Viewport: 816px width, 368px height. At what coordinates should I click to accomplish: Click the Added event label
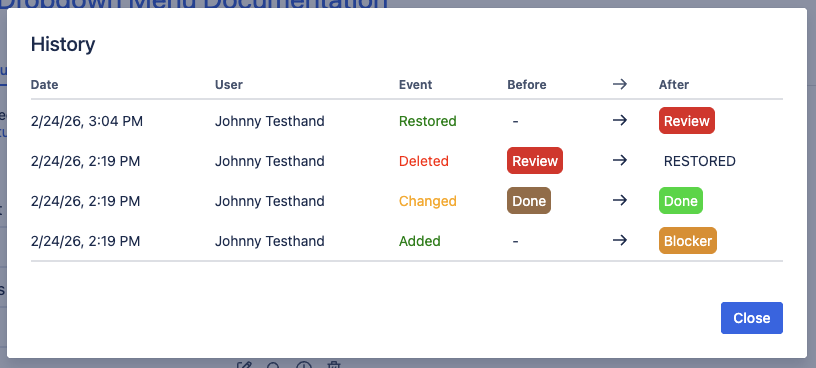[420, 242]
